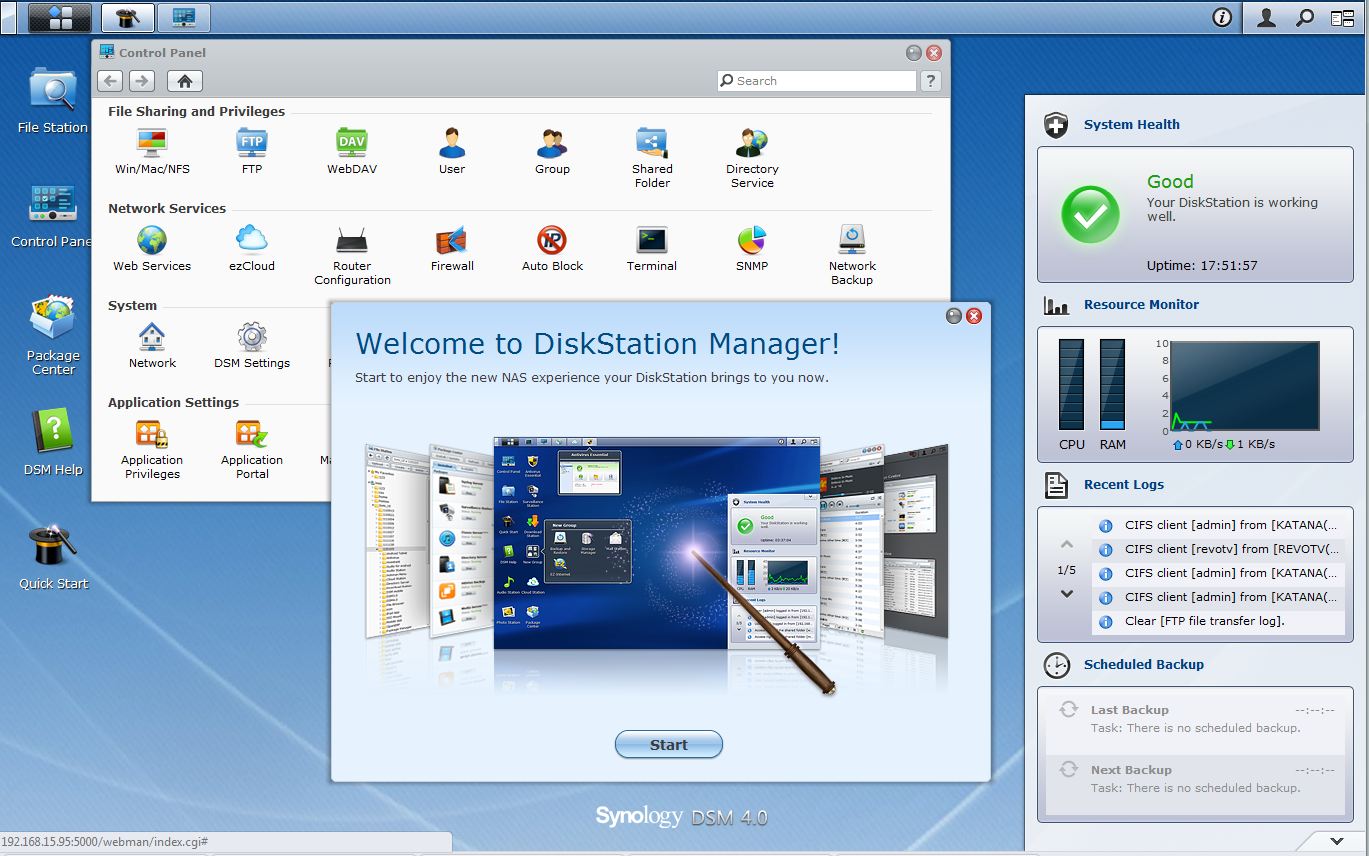The height and width of the screenshot is (856, 1369).
Task: Return to Control Panel home
Action: (x=185, y=81)
